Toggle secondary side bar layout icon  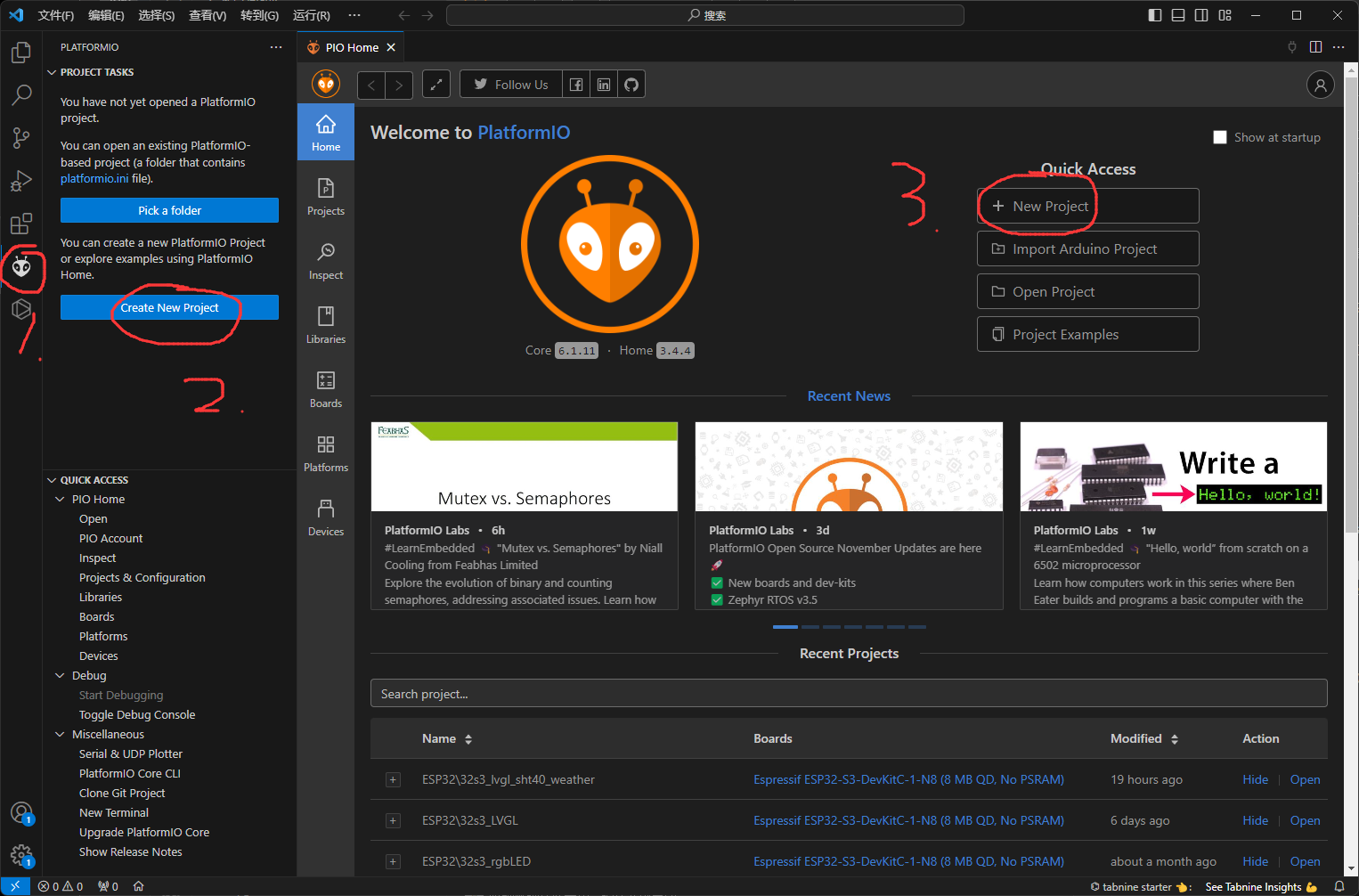[1201, 15]
